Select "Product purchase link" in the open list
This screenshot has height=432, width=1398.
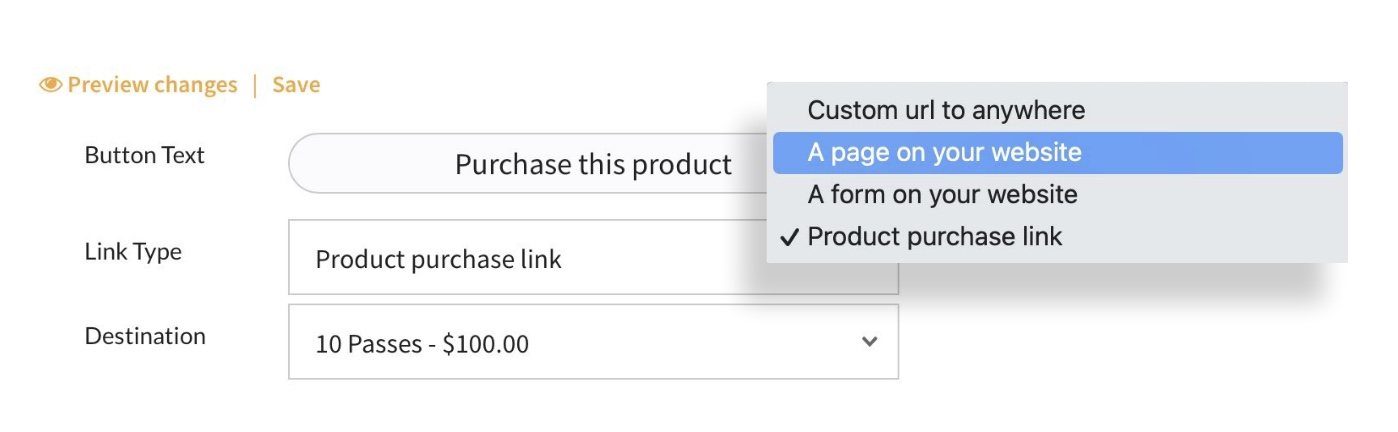[x=935, y=237]
